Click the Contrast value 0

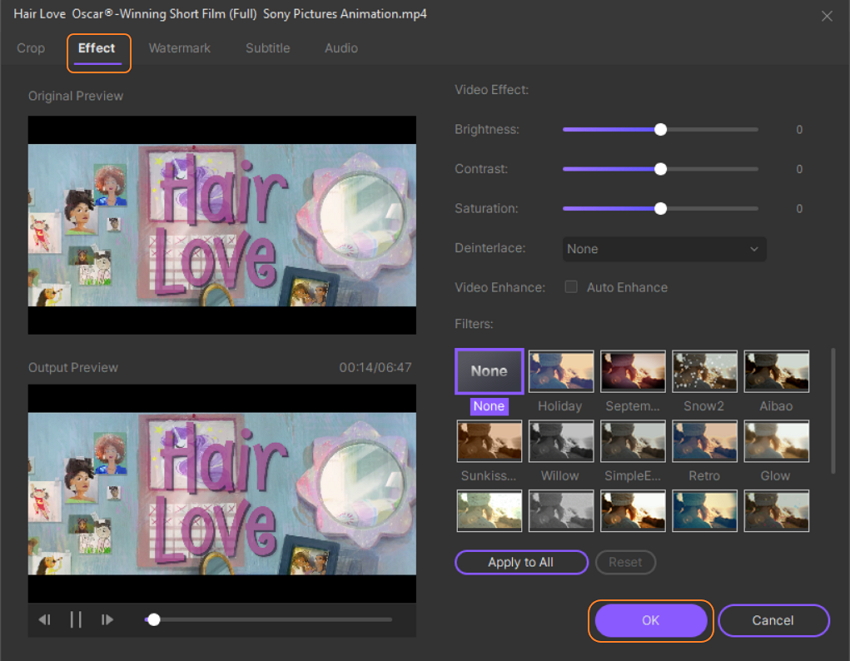(x=799, y=169)
